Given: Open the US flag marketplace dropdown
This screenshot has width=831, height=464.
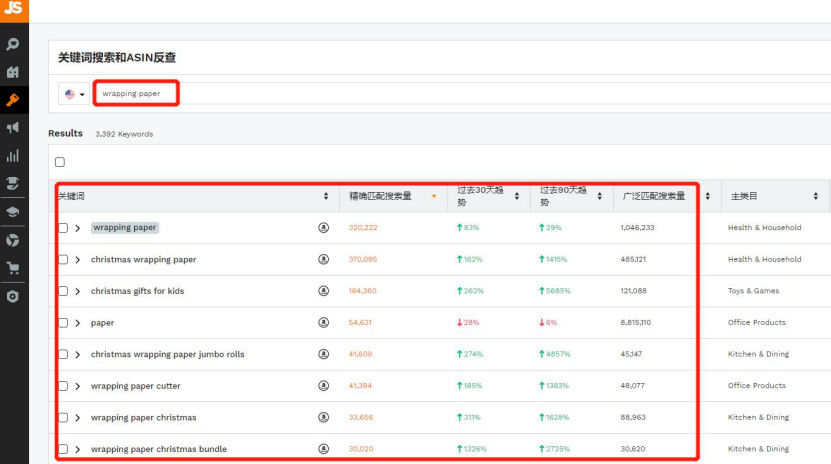Looking at the screenshot, I should [75, 94].
